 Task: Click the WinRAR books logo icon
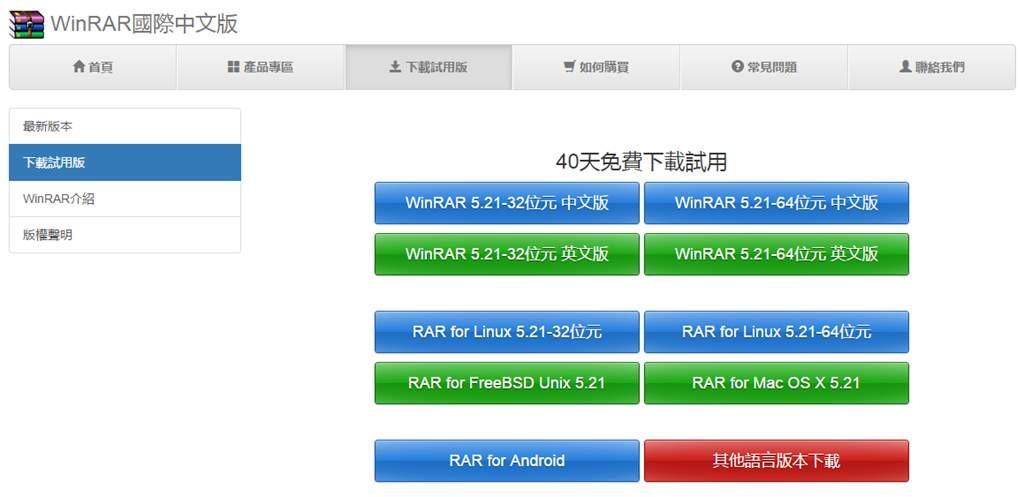point(27,24)
